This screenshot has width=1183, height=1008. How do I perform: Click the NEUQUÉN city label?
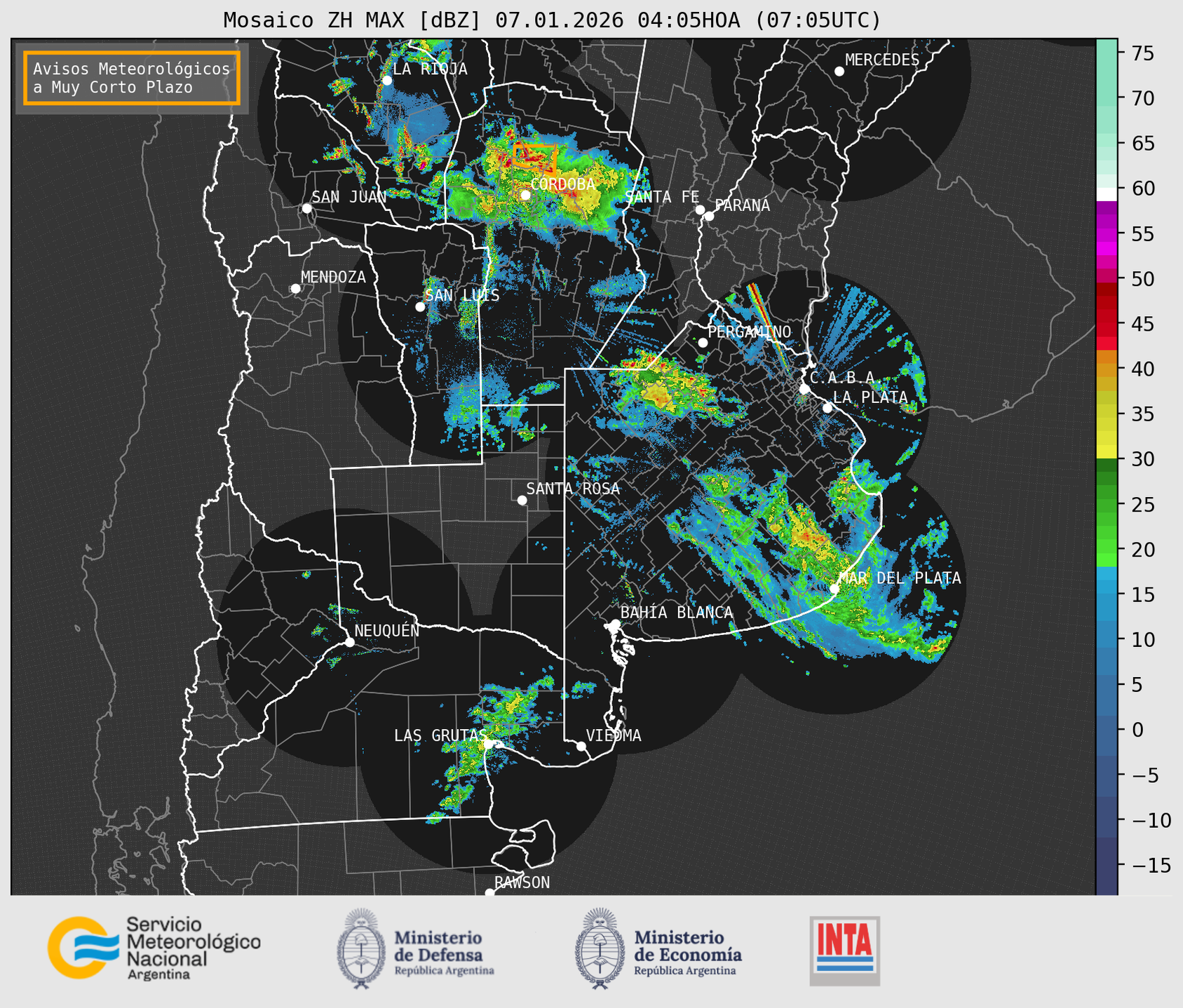pos(387,631)
